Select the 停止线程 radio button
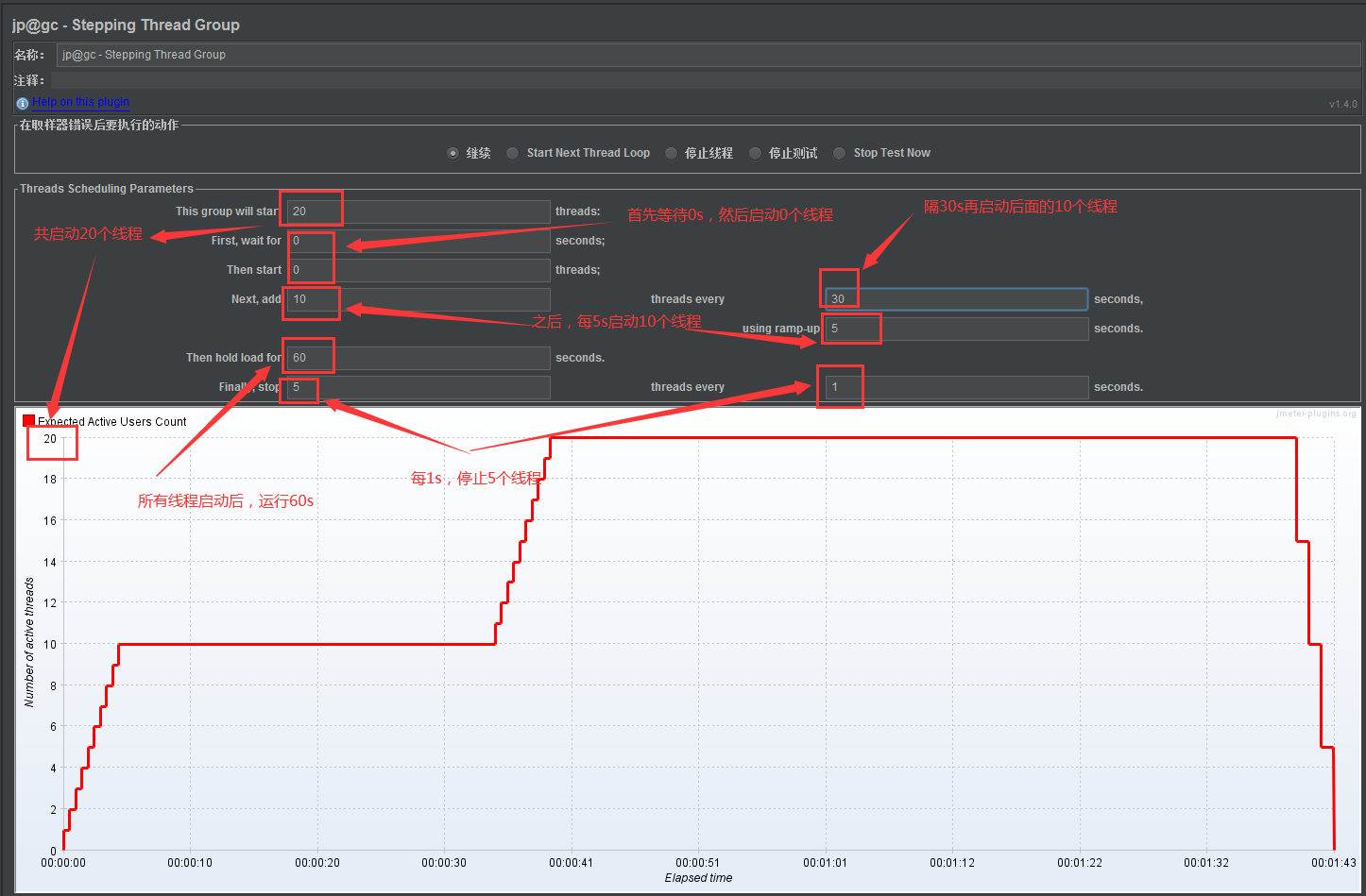Viewport: 1366px width, 896px height. click(671, 152)
